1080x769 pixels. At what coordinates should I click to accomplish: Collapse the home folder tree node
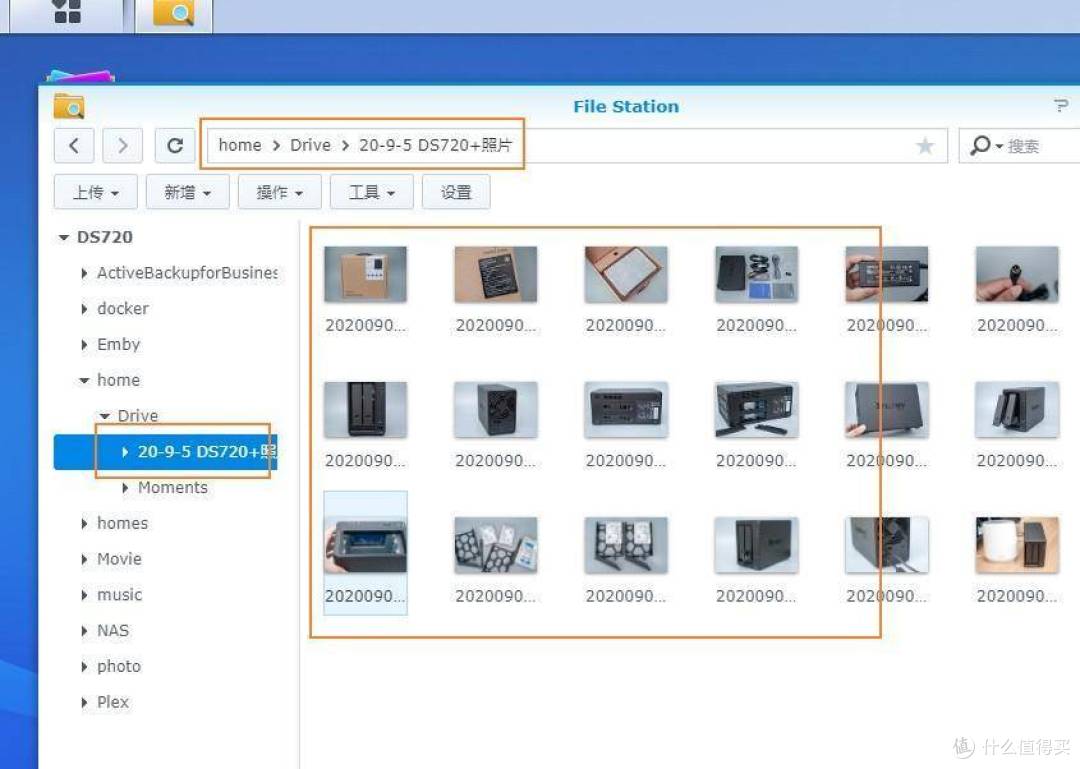point(84,380)
